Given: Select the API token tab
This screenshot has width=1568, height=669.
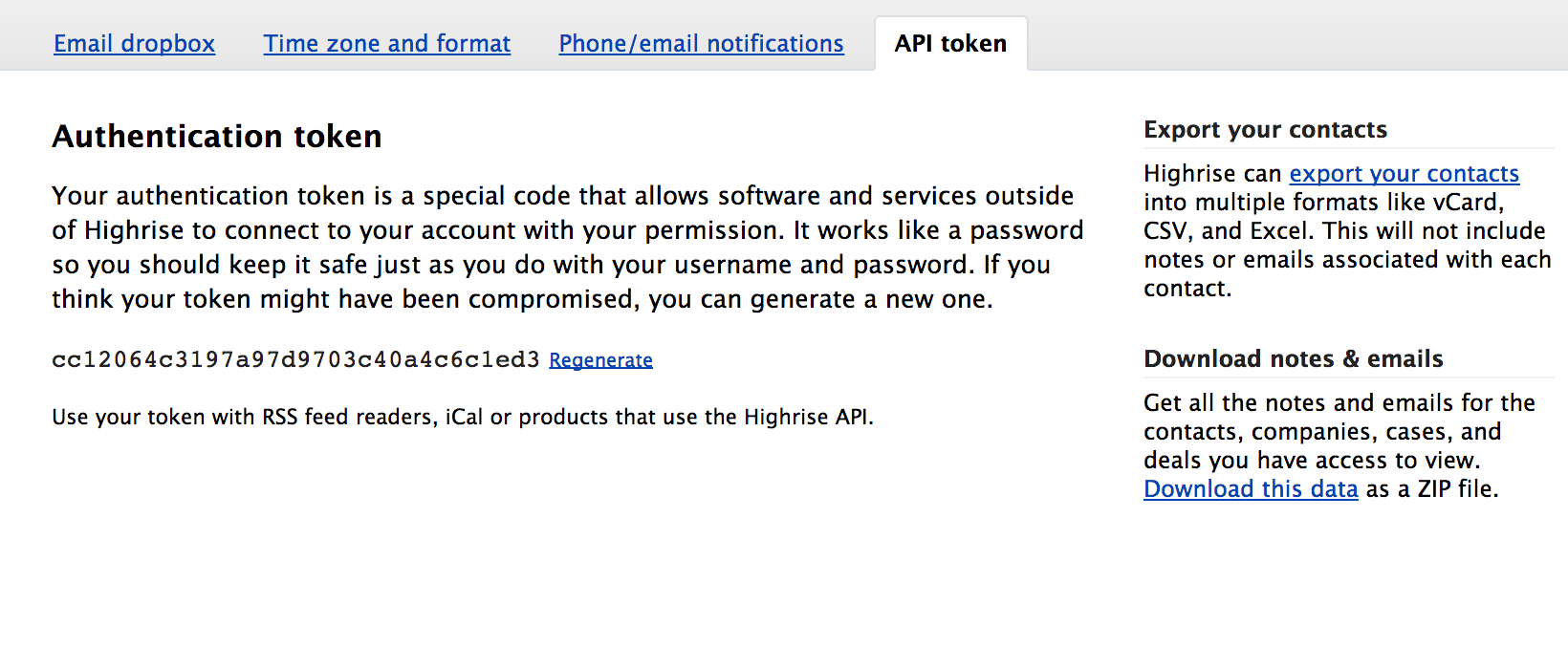Looking at the screenshot, I should tap(950, 44).
